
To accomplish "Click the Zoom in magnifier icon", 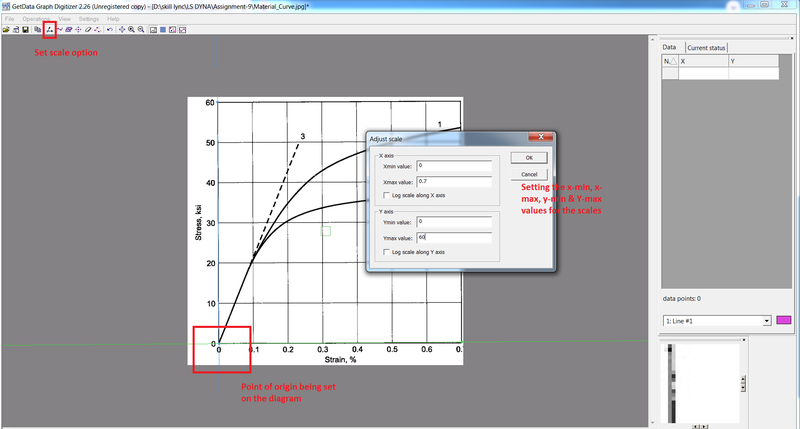I will 131,30.
